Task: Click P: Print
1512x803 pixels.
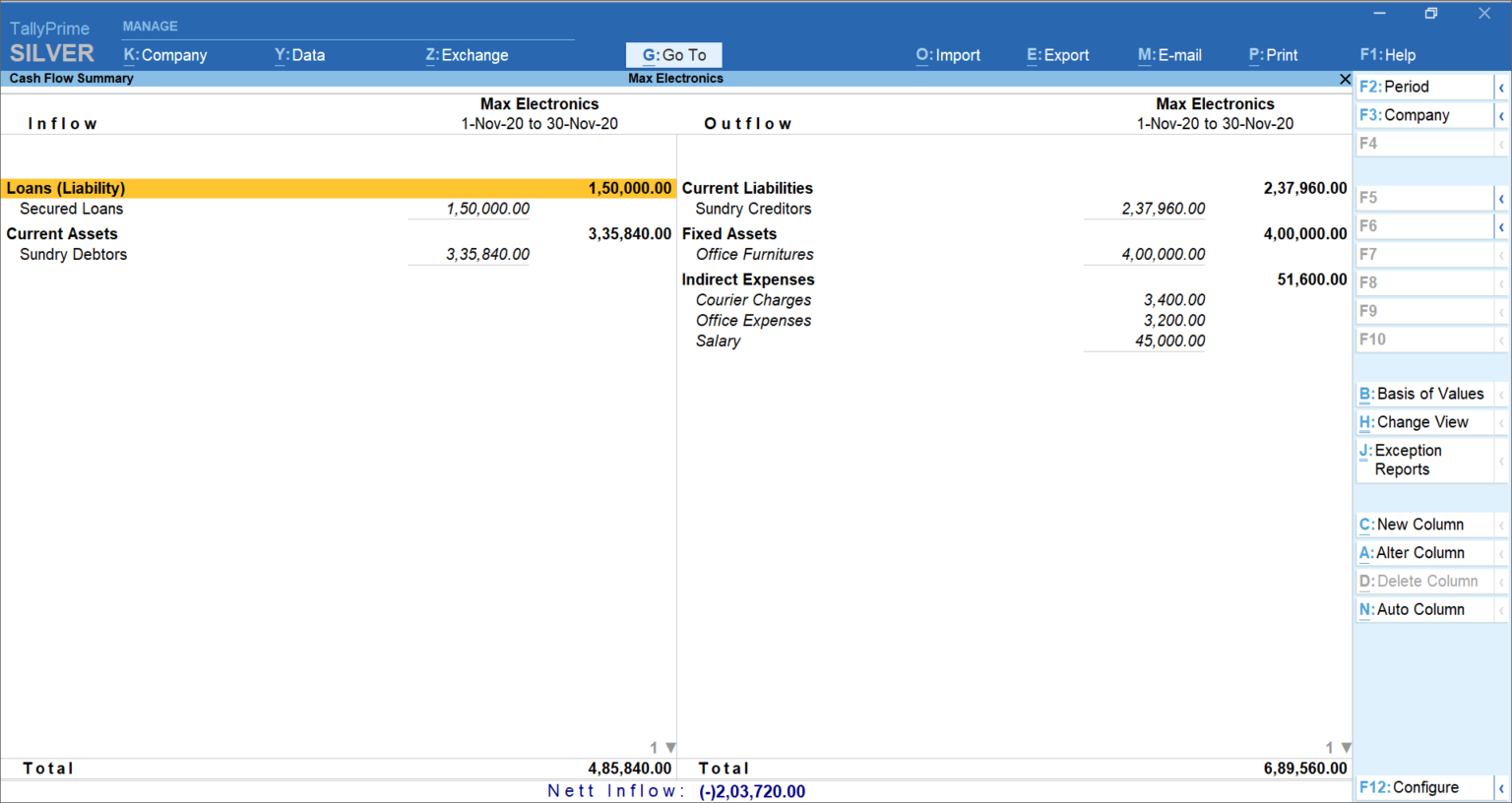Action: (1272, 55)
